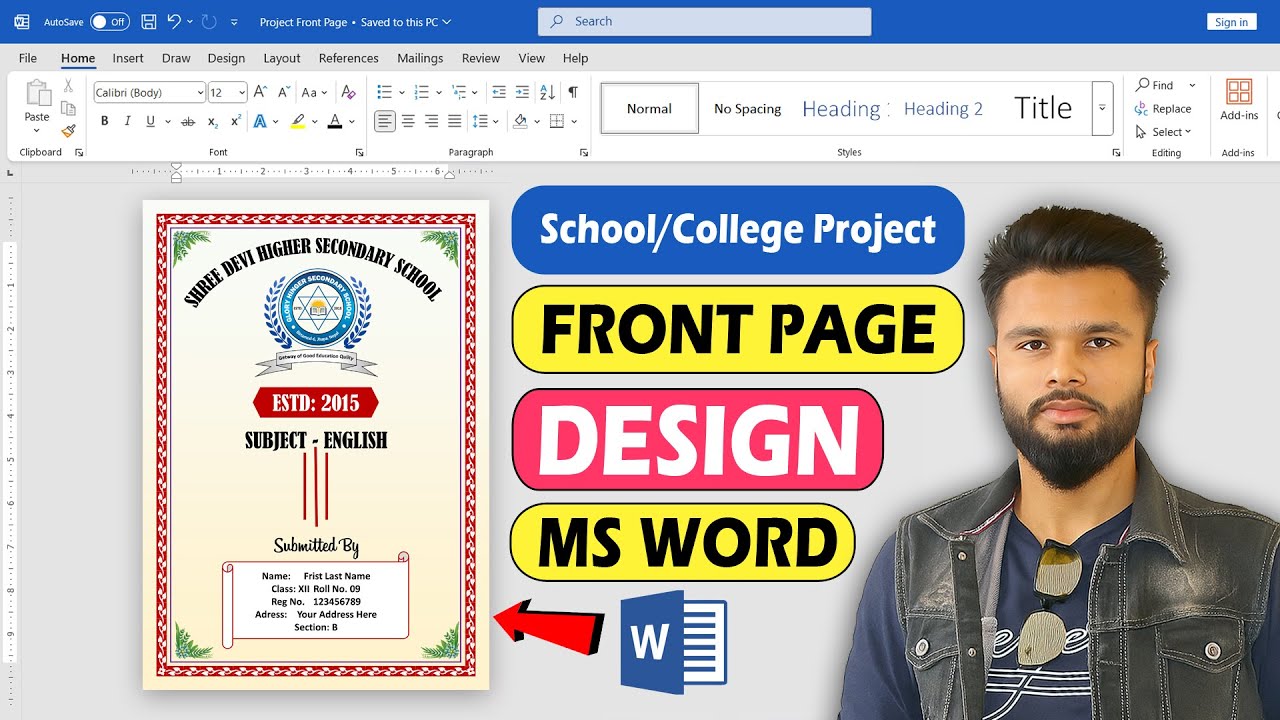Click the Replace button
This screenshot has height=720, width=1280.
coord(1163,108)
